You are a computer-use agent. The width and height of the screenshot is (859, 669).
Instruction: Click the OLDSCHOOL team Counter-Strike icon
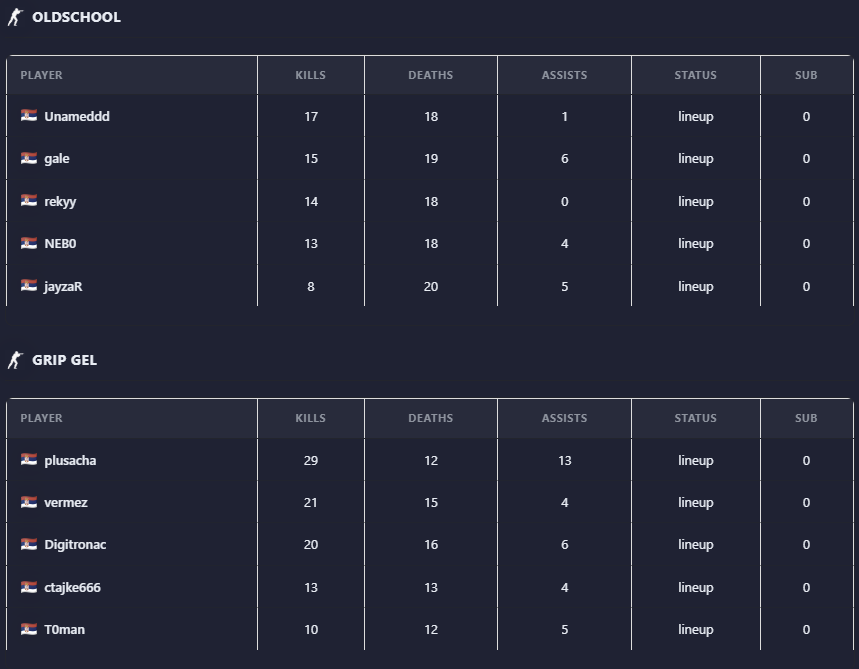(15, 17)
